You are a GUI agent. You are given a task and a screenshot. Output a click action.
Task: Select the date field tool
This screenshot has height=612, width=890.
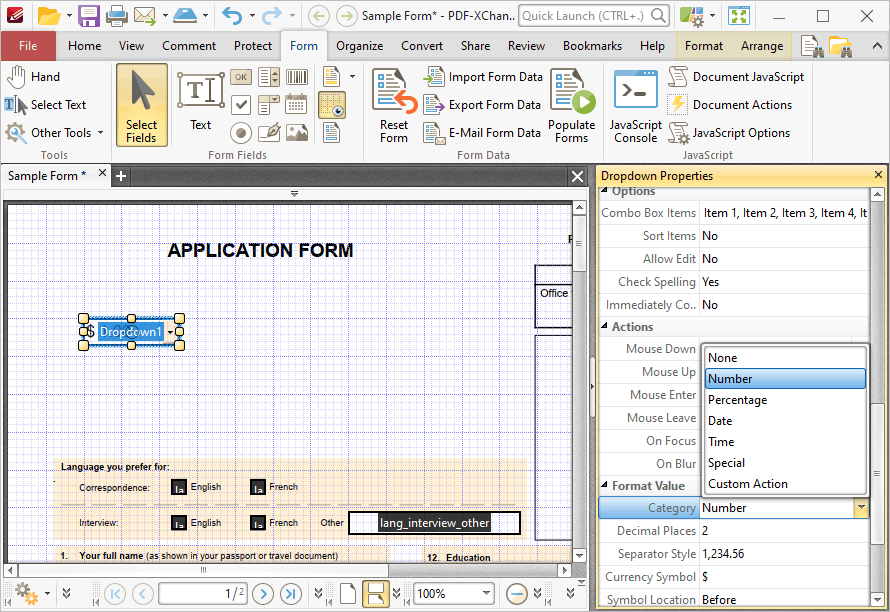(x=296, y=105)
